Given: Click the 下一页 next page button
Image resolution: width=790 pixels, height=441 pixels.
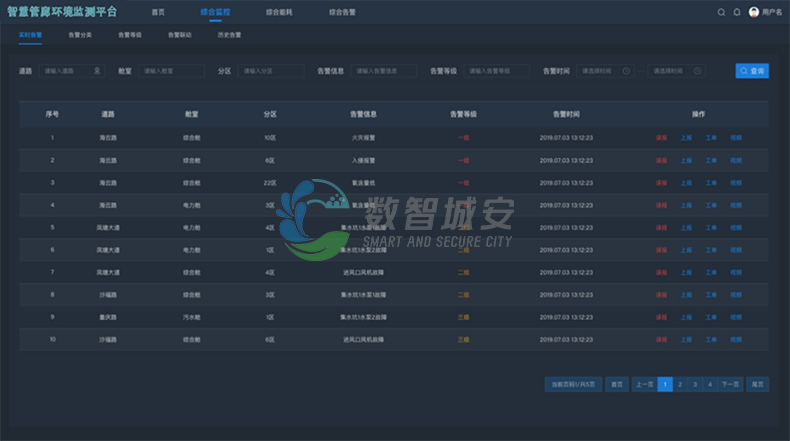Looking at the screenshot, I should 730,384.
